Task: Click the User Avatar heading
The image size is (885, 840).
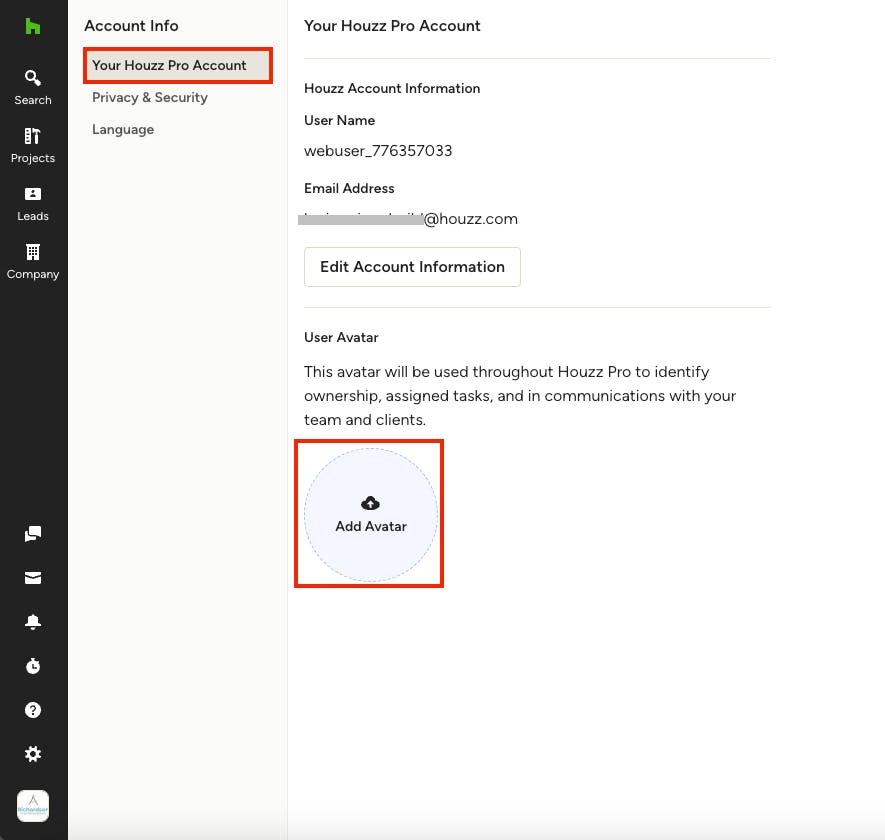Action: point(341,338)
